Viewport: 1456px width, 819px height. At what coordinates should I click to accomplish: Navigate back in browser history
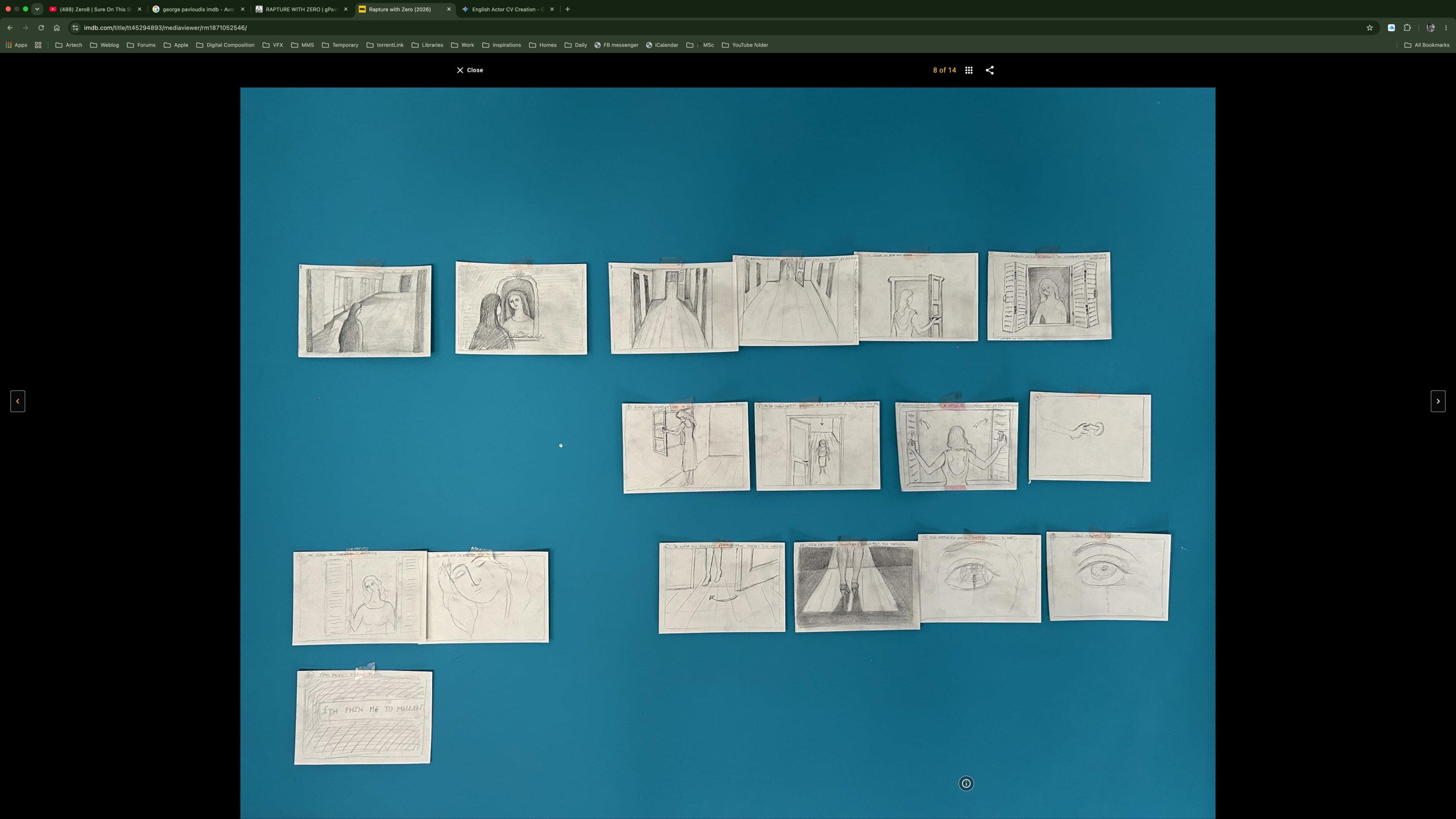tap(9, 28)
